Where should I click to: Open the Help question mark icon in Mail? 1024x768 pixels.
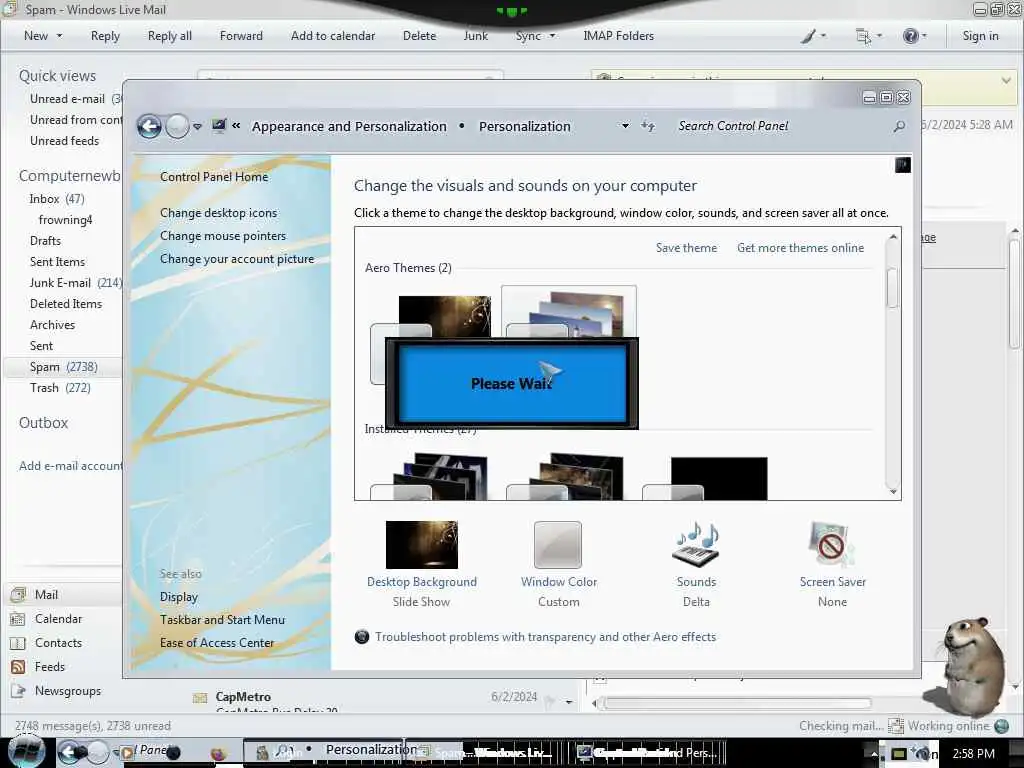point(914,36)
